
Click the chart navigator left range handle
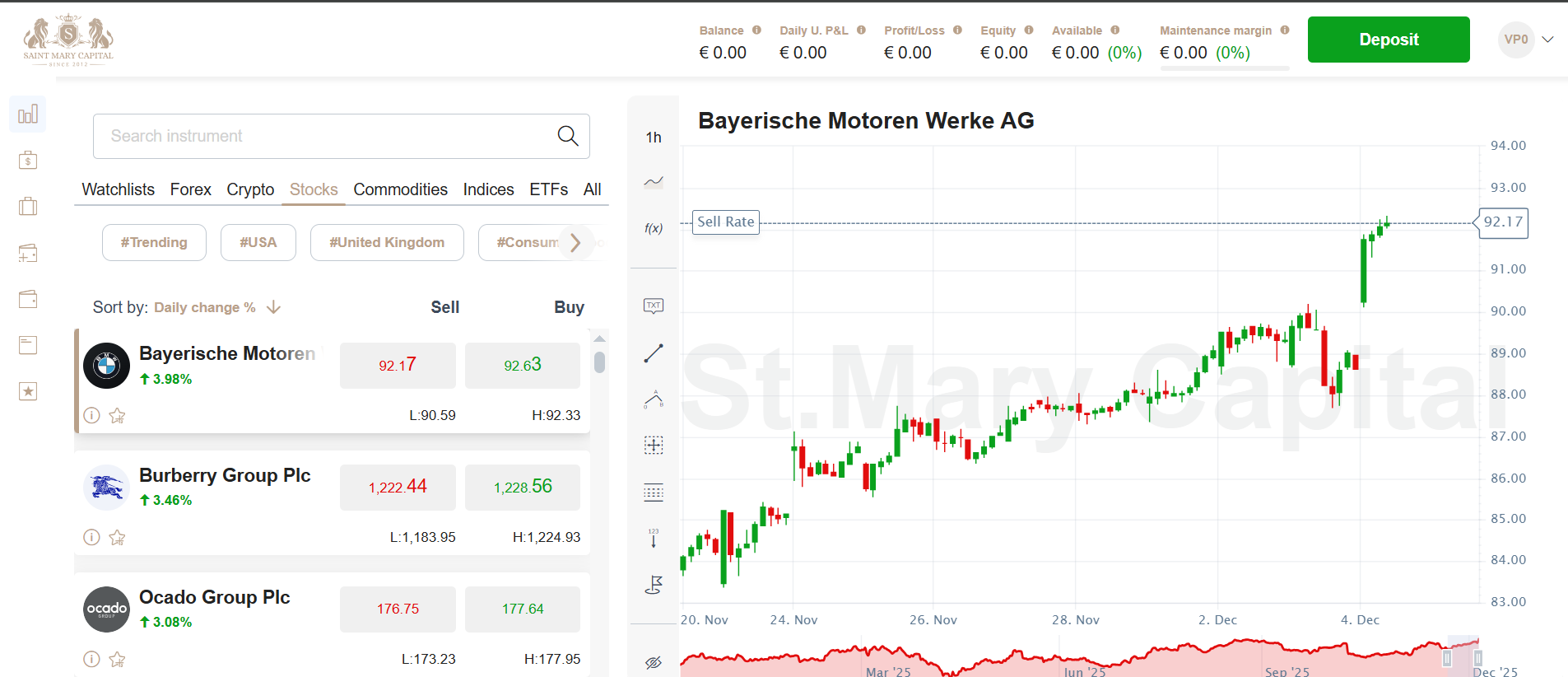(x=1447, y=658)
